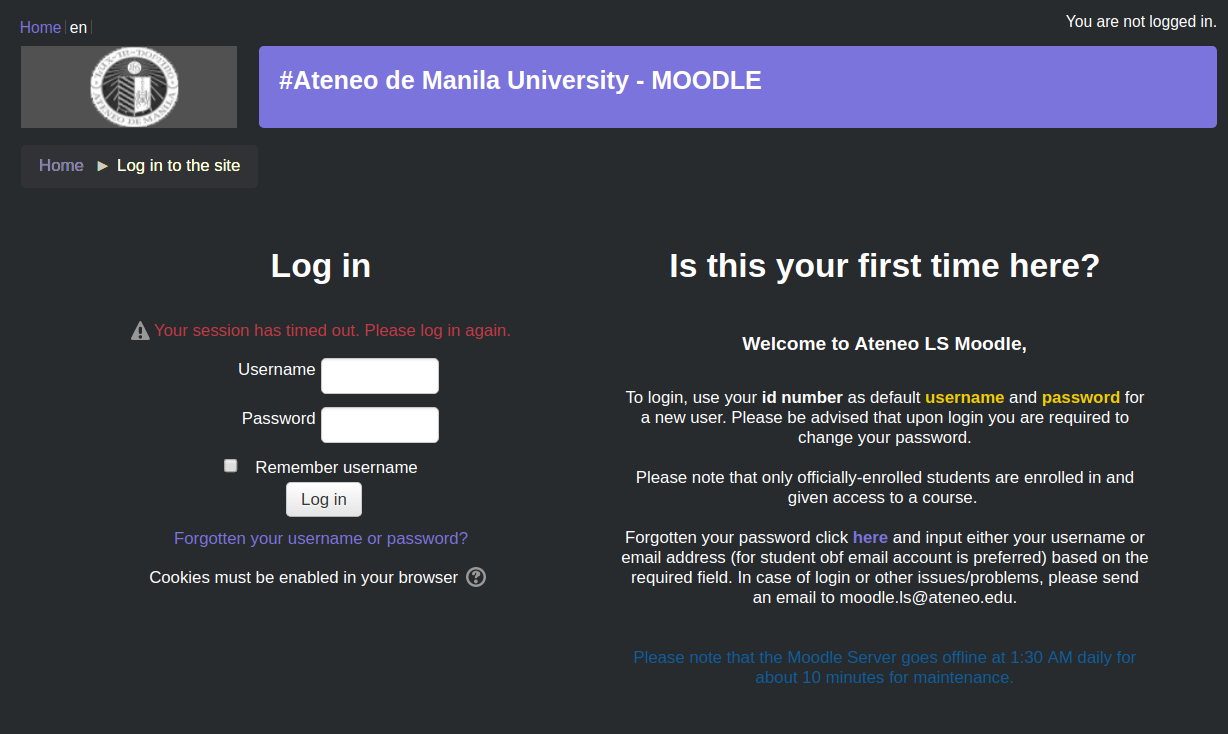
Task: Open the en language option
Action: tap(78, 27)
